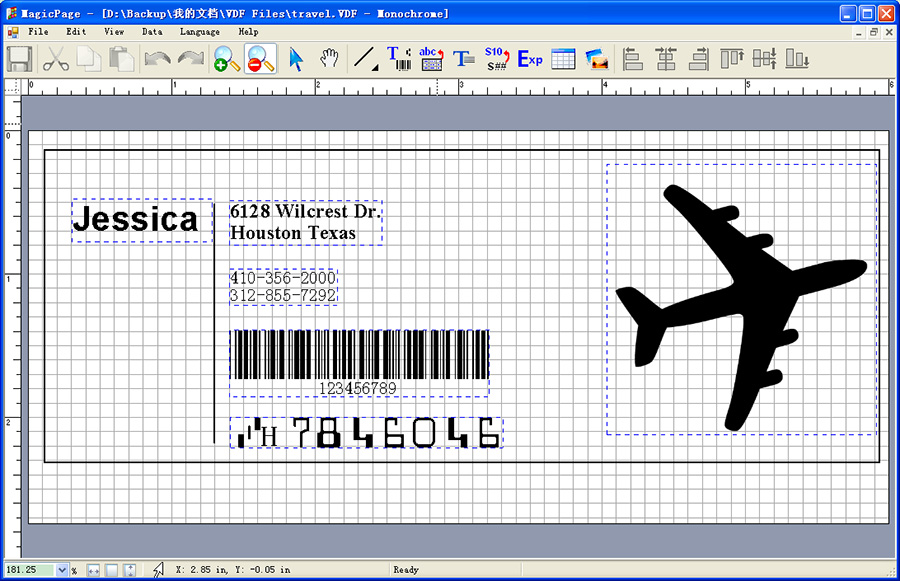Click the fit-to-width button in status bar
This screenshot has height=581, width=900.
[x=93, y=570]
